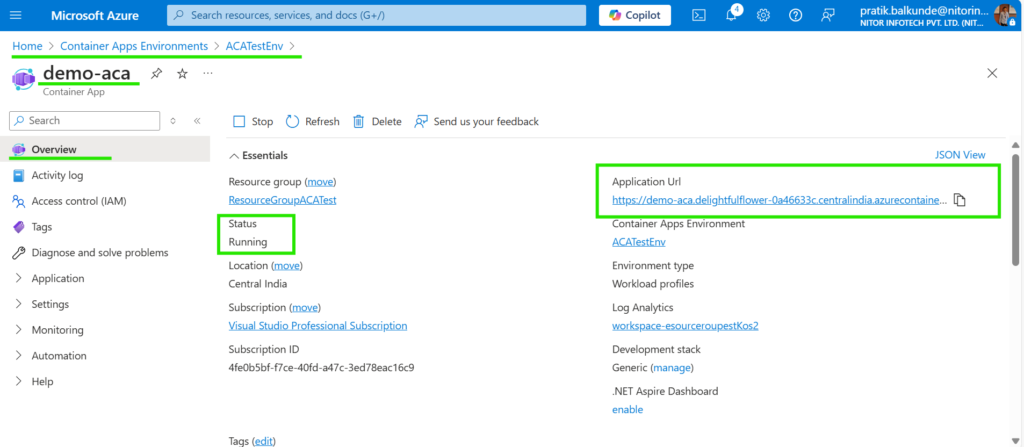Viewport: 1024px width, 447px height.
Task: Toggle expand/collapse all menu groups
Action: coord(173,121)
